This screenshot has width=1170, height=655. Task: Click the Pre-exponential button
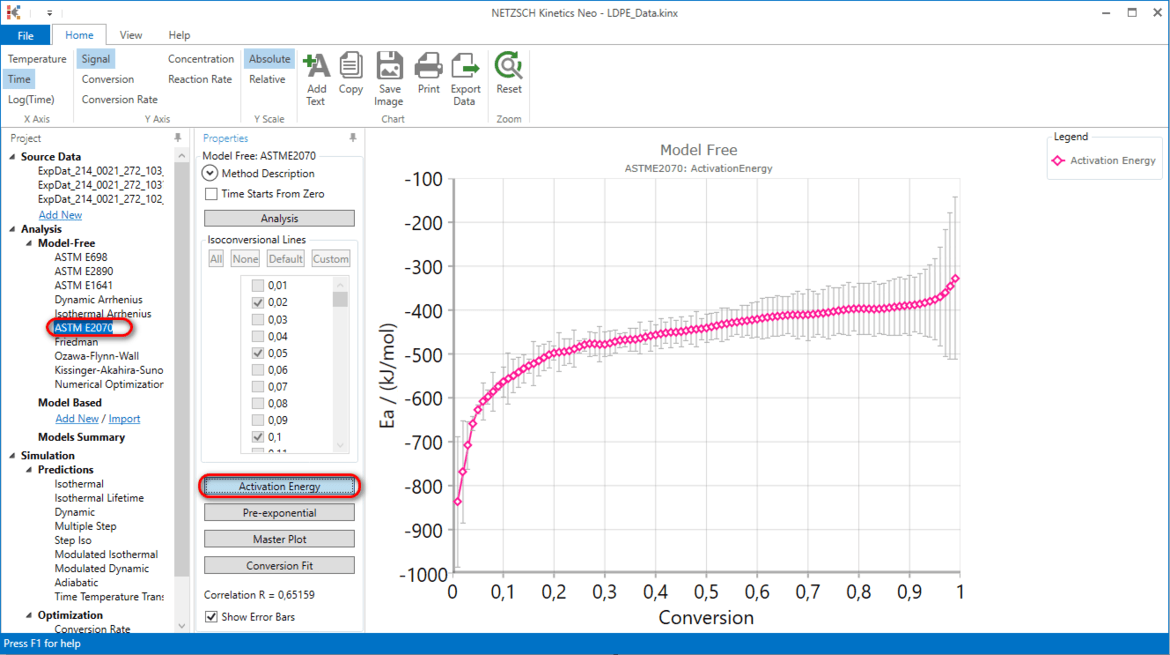click(279, 513)
